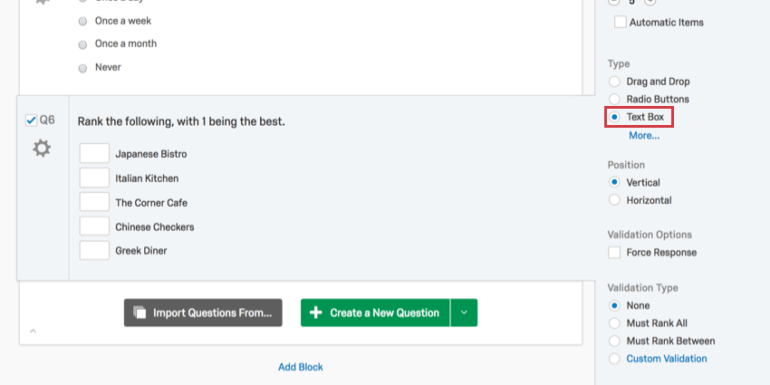Increase the item count with plus stepper
This screenshot has height=385, width=770.
coord(650,2)
